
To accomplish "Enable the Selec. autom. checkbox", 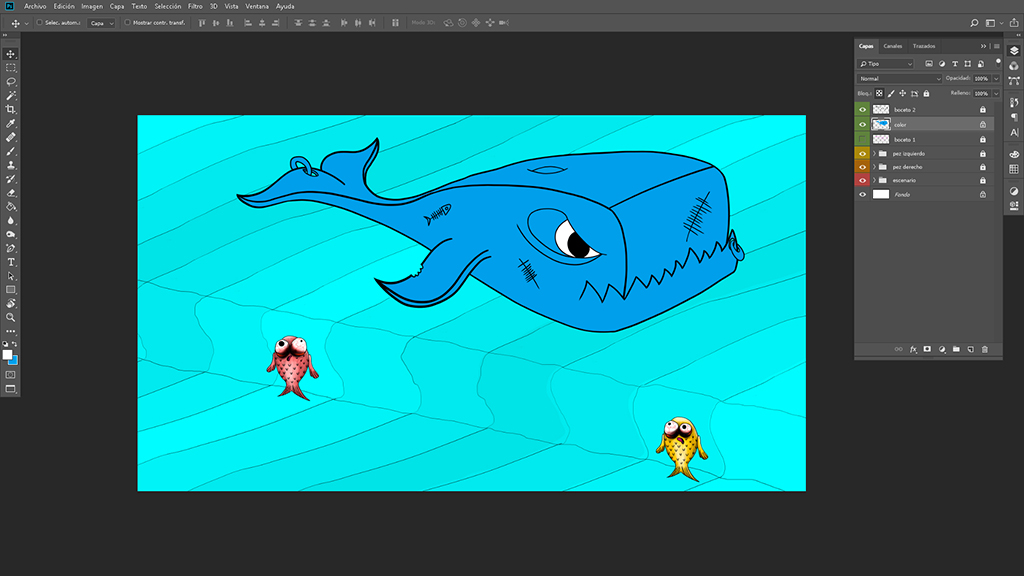I will (x=39, y=22).
